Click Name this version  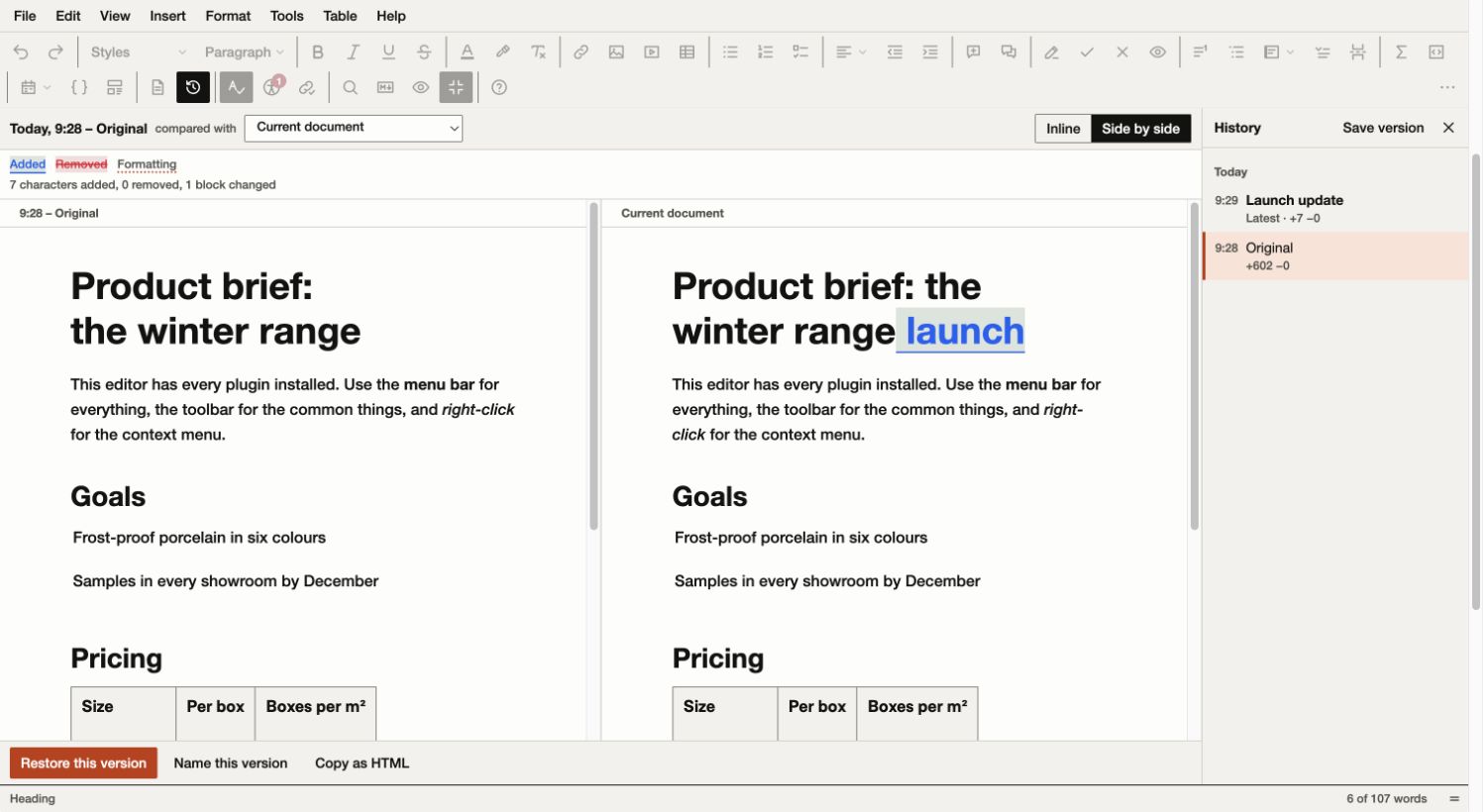[231, 763]
